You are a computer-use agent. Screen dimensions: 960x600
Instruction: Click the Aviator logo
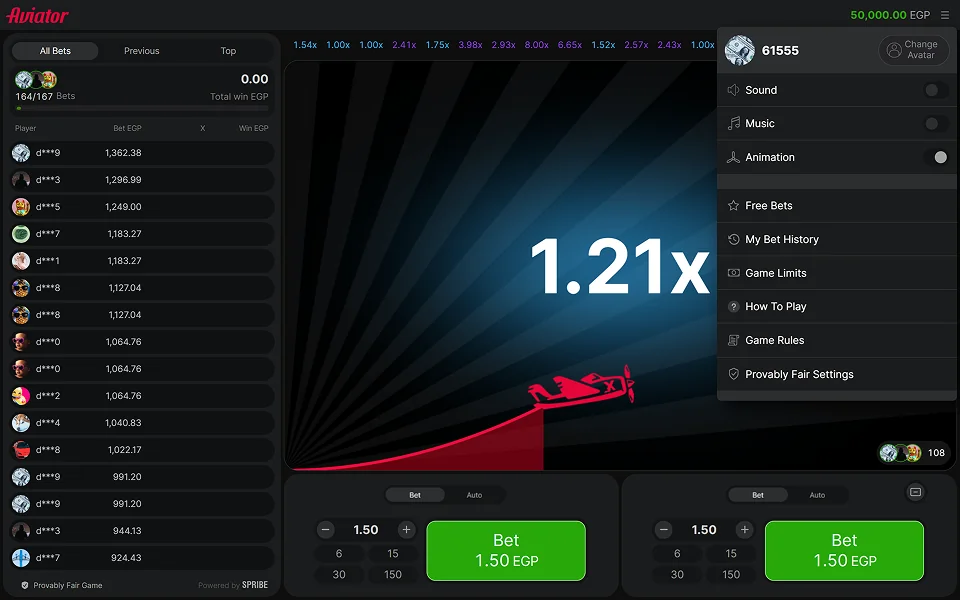pyautogui.click(x=37, y=15)
